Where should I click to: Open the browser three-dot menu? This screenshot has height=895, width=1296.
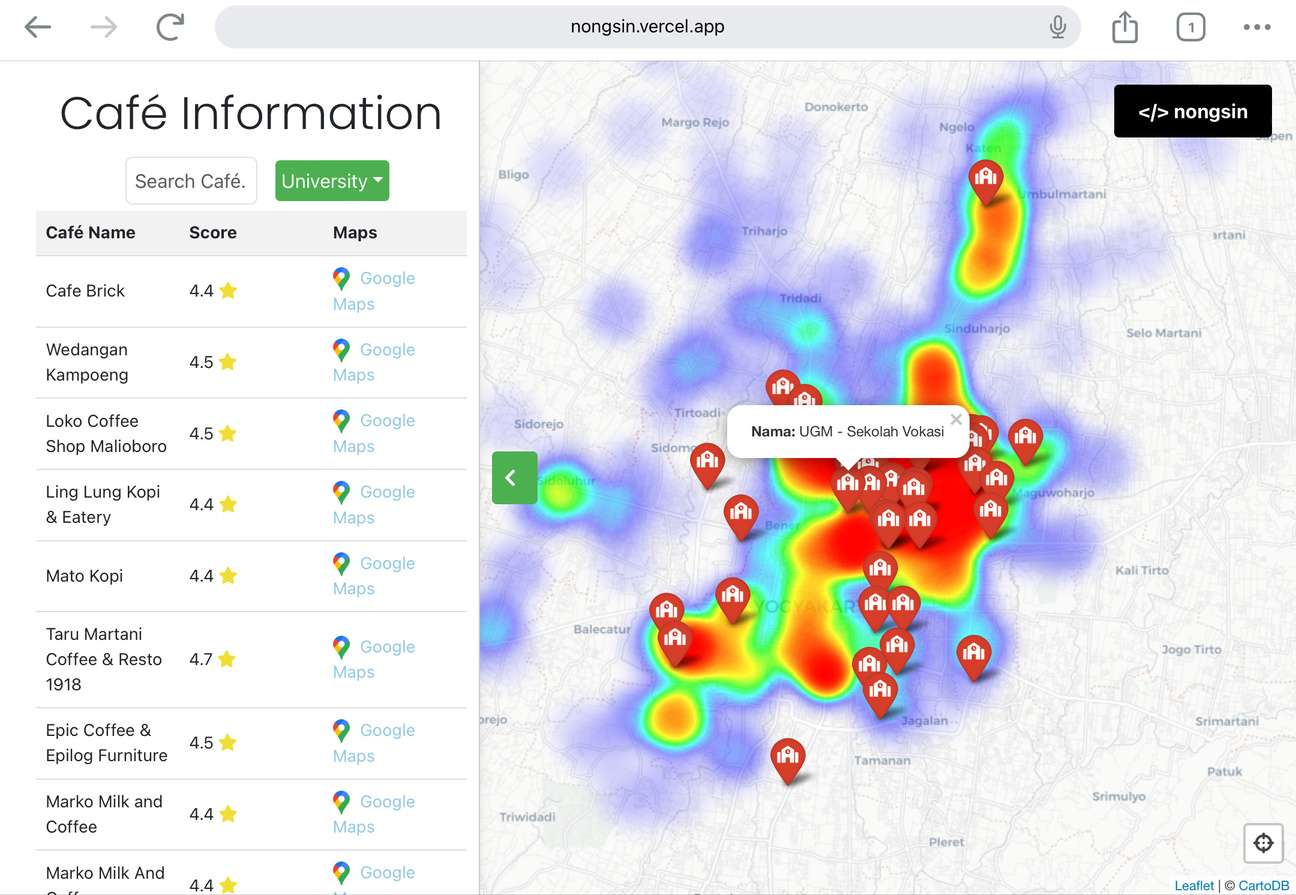(1257, 27)
